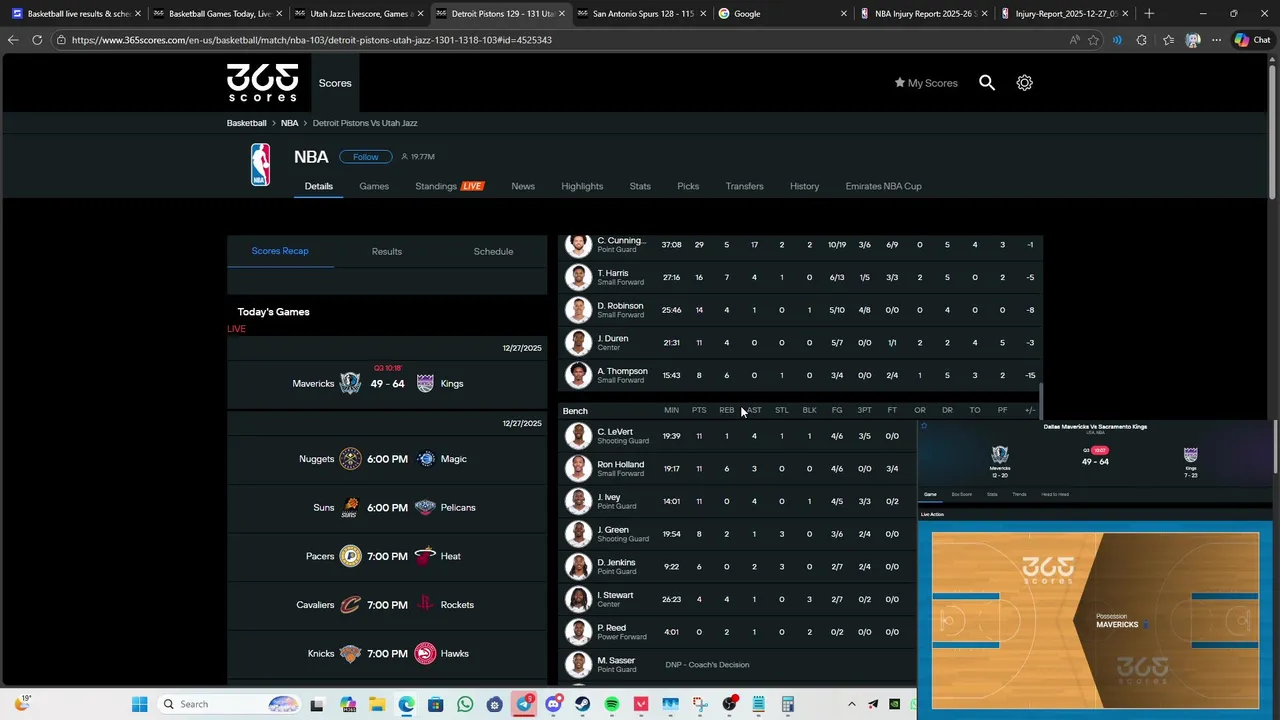Add page to favorites star
The height and width of the screenshot is (720, 1280).
1093,40
